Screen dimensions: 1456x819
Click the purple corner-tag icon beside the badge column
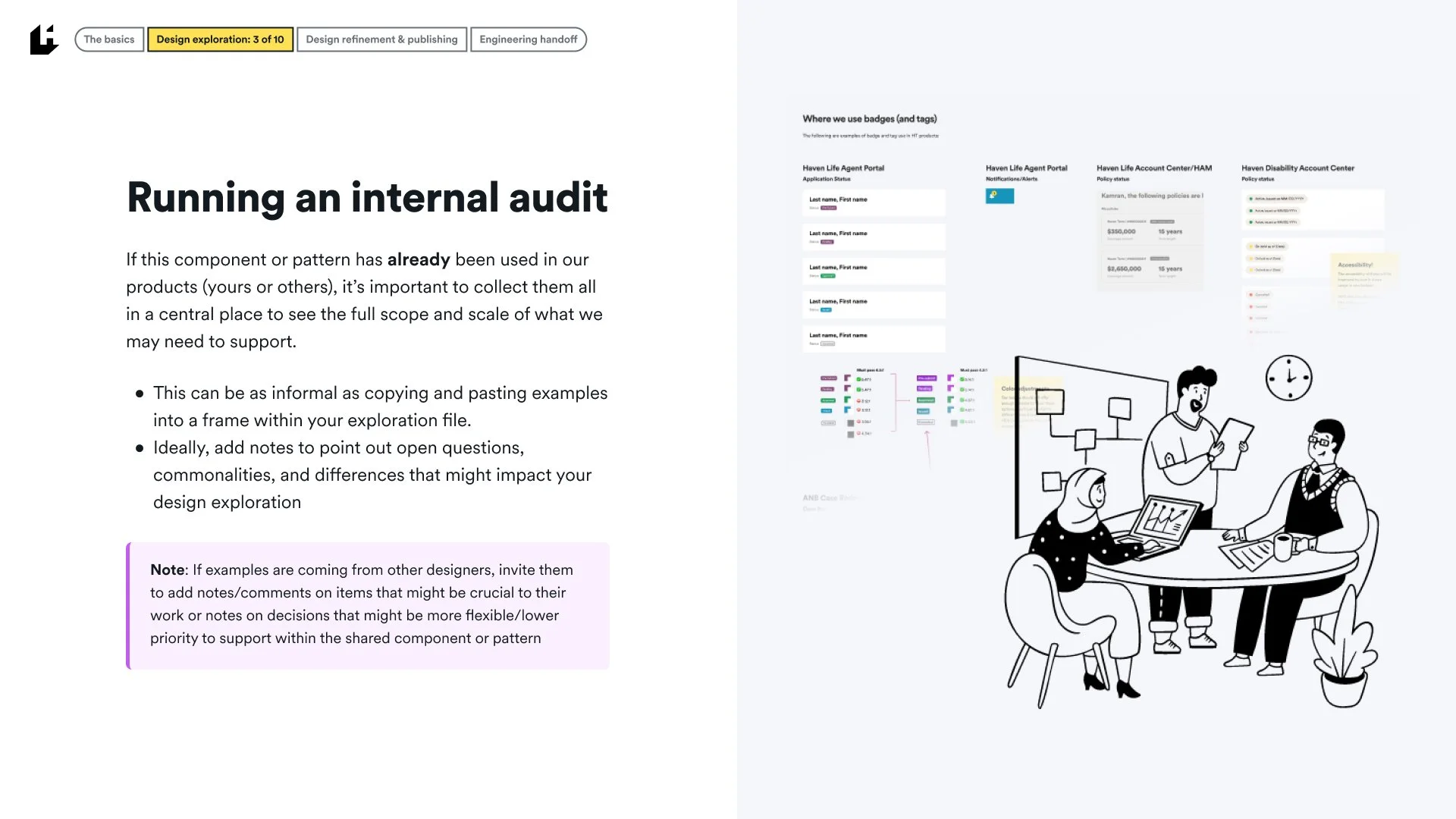tap(847, 378)
